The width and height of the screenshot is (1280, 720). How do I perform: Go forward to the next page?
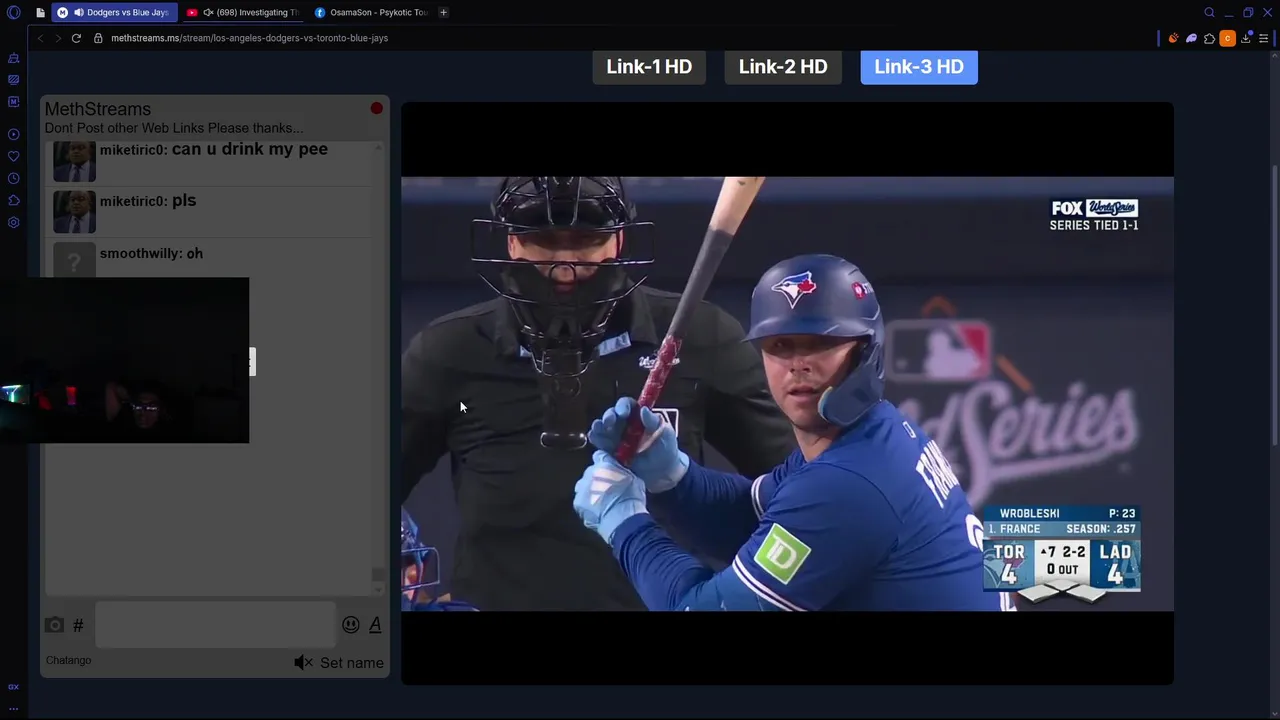[57, 38]
